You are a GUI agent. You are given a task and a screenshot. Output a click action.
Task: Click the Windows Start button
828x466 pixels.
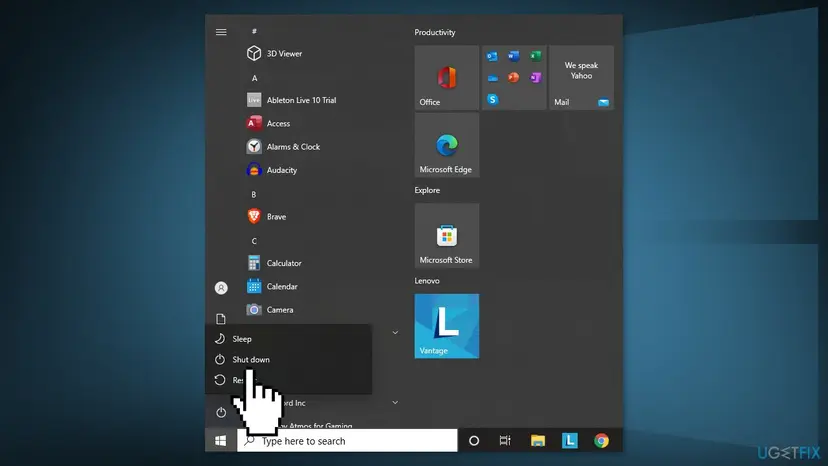point(221,441)
